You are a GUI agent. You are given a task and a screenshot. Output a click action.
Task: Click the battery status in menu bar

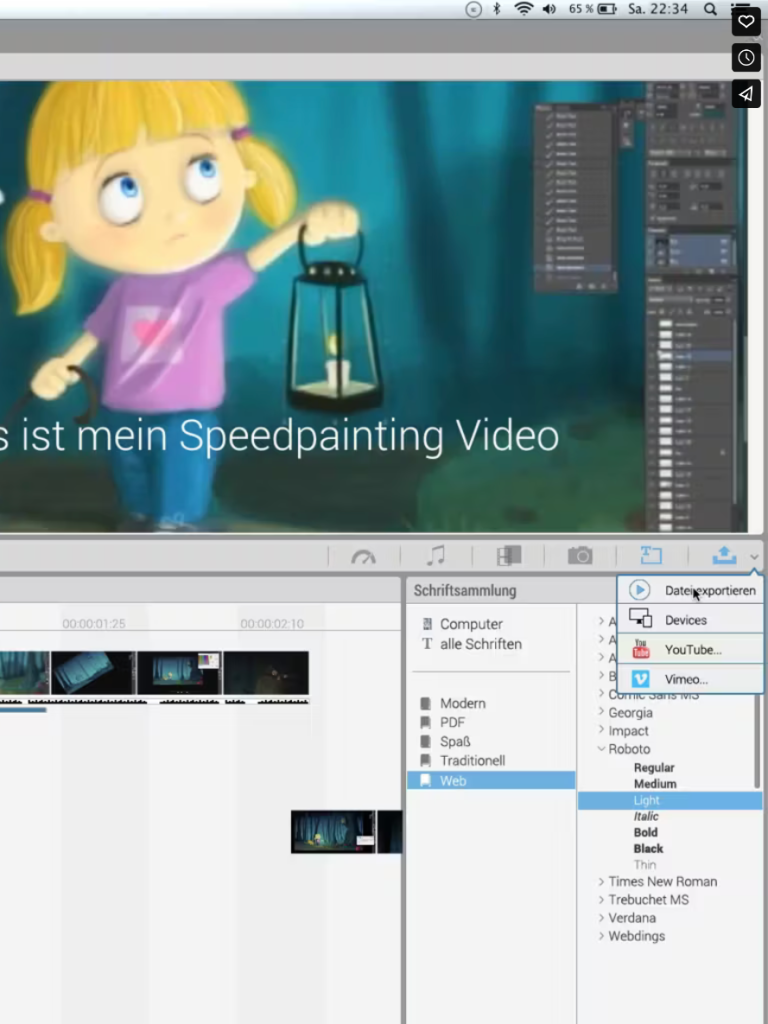click(592, 9)
